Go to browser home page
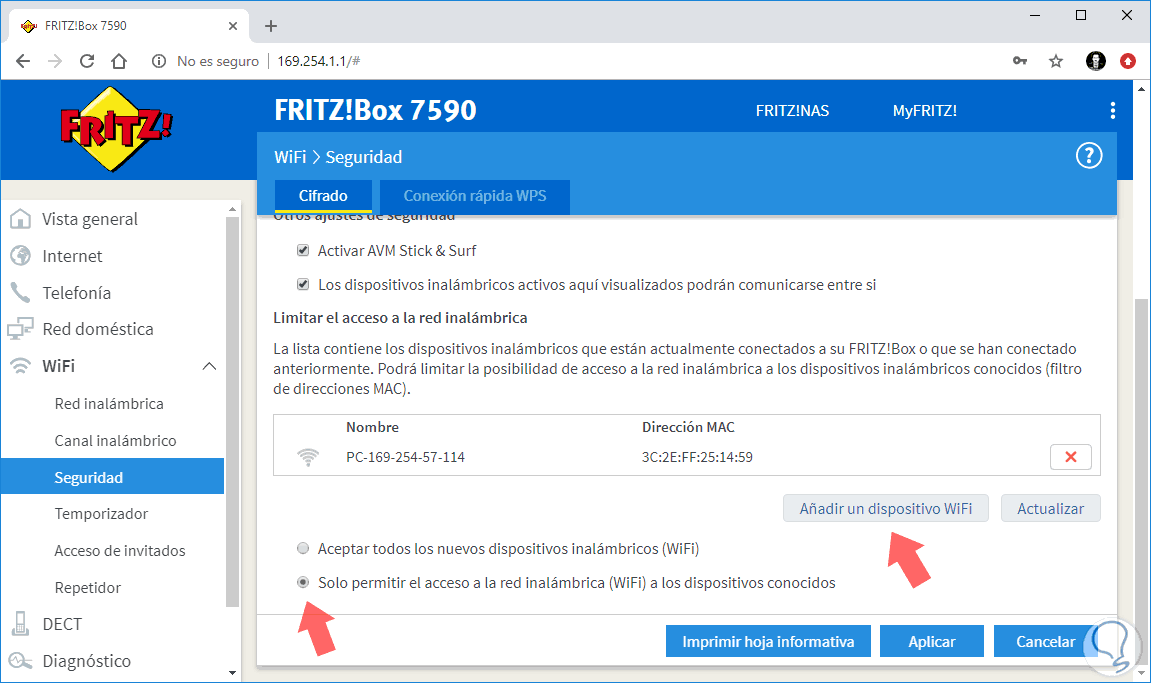 tap(119, 61)
